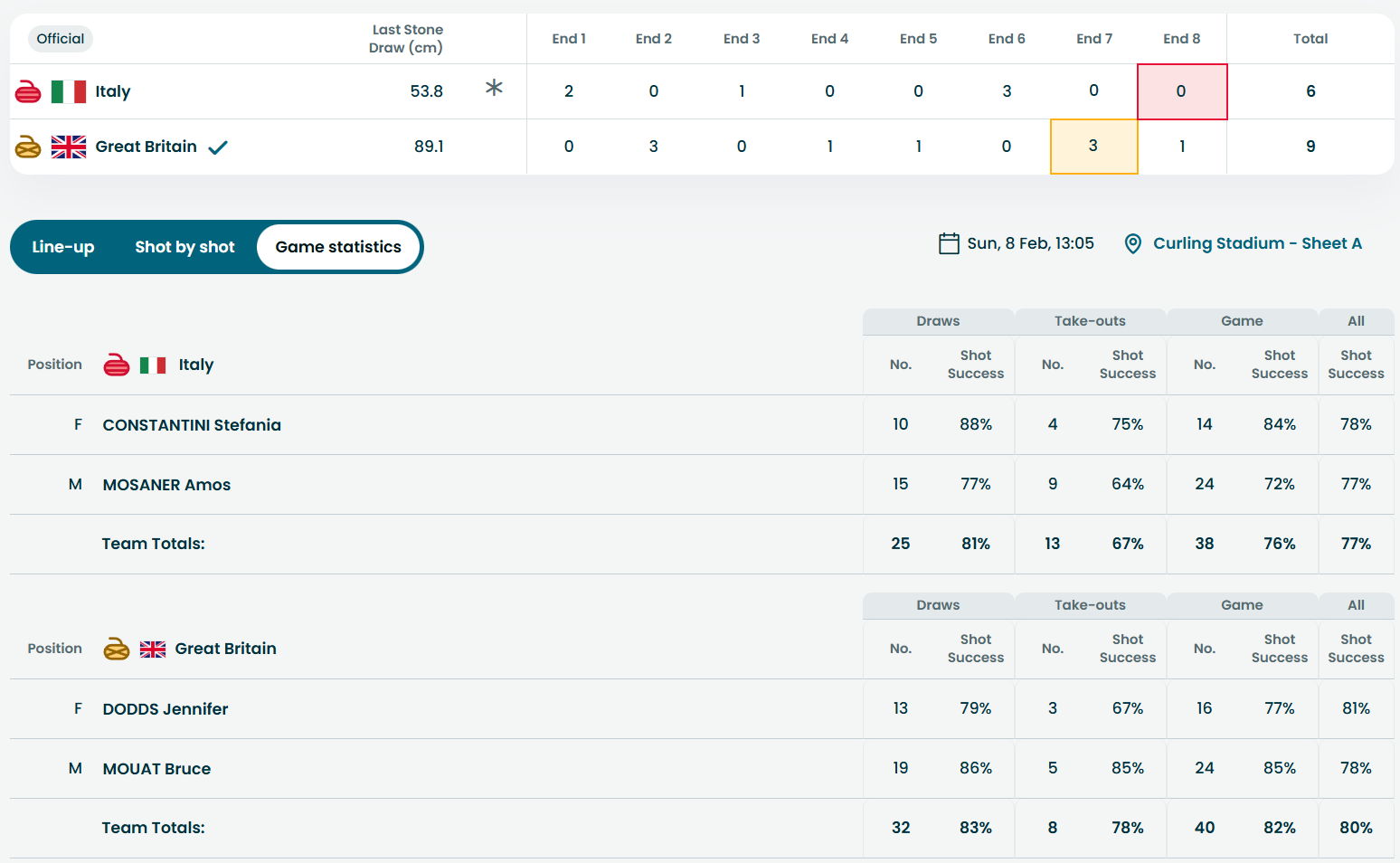Click Italy's total score of 6
This screenshot has width=1400, height=863.
pos(1310,91)
